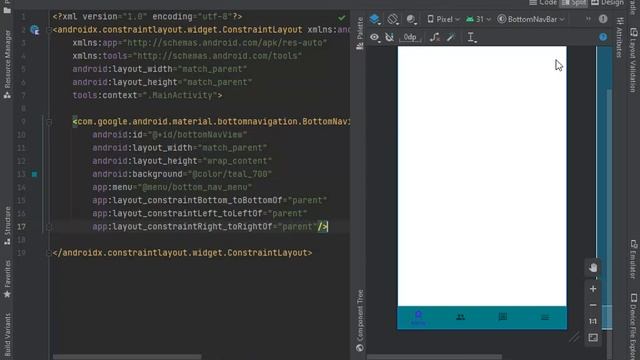Open the BottomNavBar theme dropdown
640x360 pixels.
[x=531, y=19]
